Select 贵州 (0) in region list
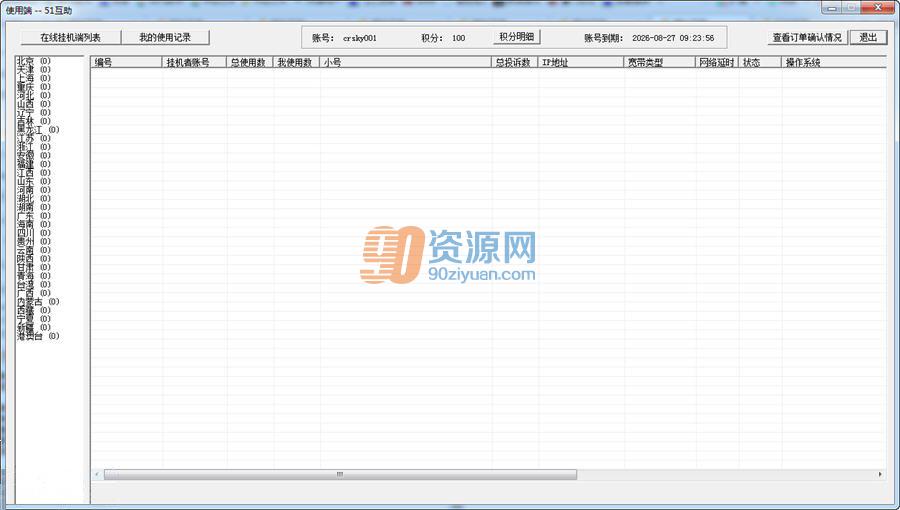Viewport: 900px width, 510px height. [x=33, y=242]
